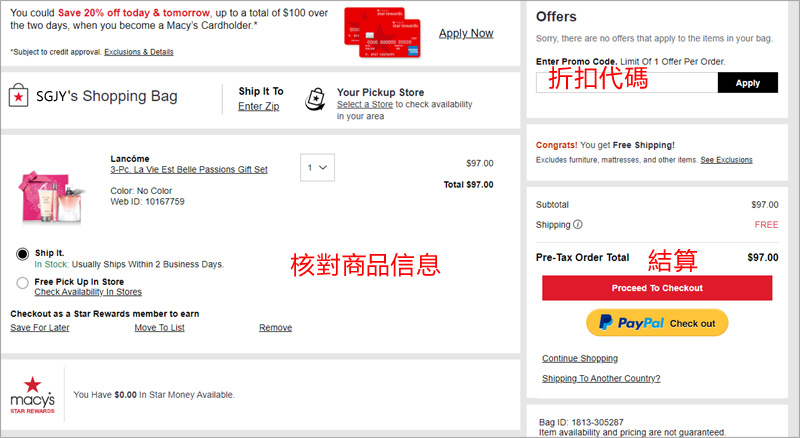Remove the item from the bag
Screen dimensions: 800x438
(275, 327)
